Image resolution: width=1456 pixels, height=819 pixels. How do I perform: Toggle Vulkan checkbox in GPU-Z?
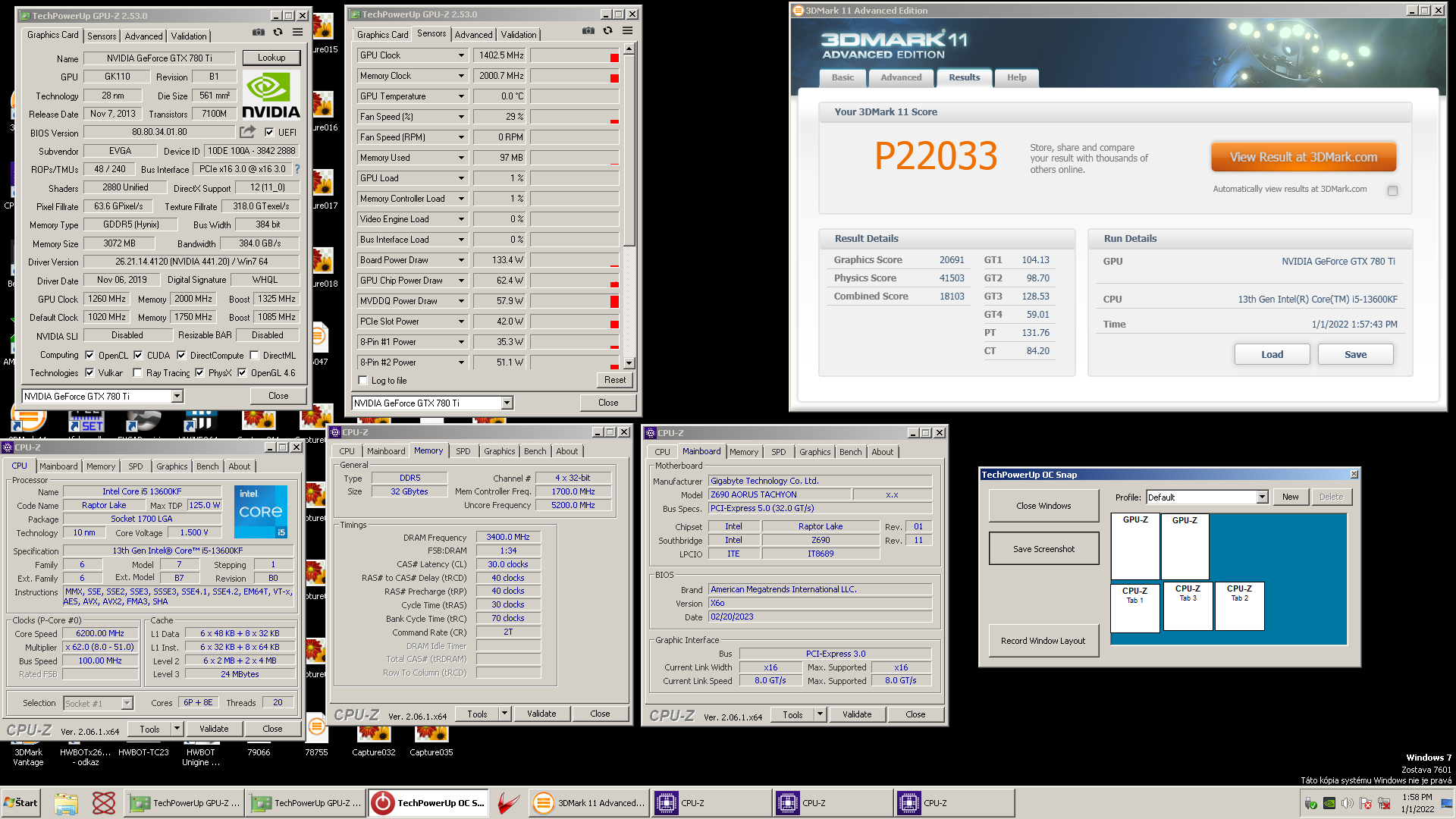click(x=89, y=372)
